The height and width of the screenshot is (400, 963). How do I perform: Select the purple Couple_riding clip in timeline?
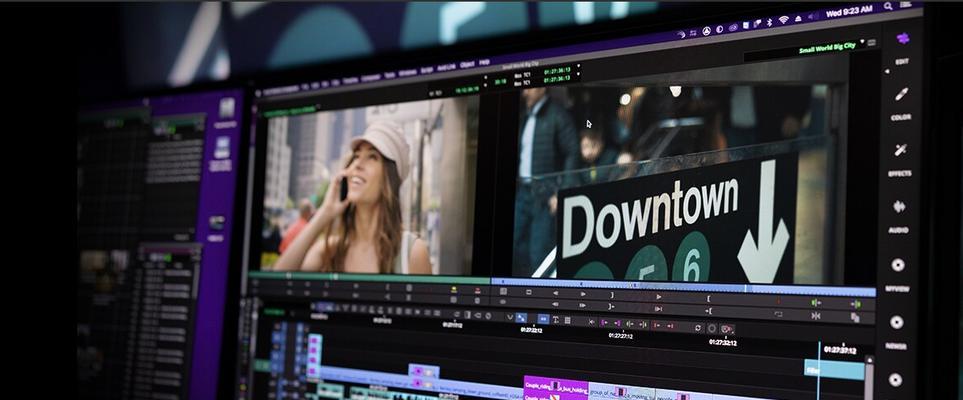pos(556,386)
